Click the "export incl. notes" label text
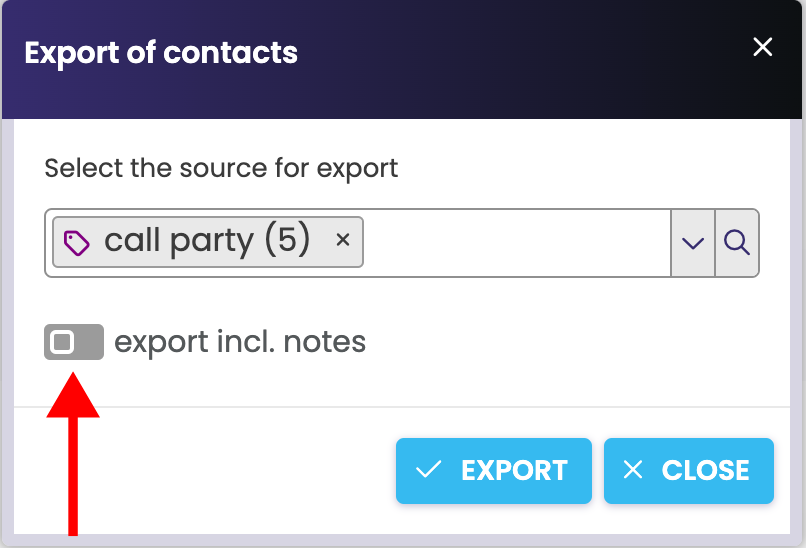This screenshot has width=806, height=548. (240, 342)
